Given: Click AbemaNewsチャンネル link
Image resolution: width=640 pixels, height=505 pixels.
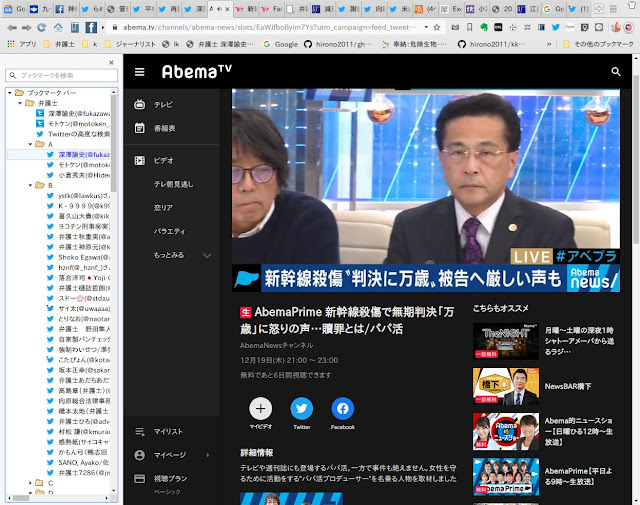Looking at the screenshot, I should point(276,345).
